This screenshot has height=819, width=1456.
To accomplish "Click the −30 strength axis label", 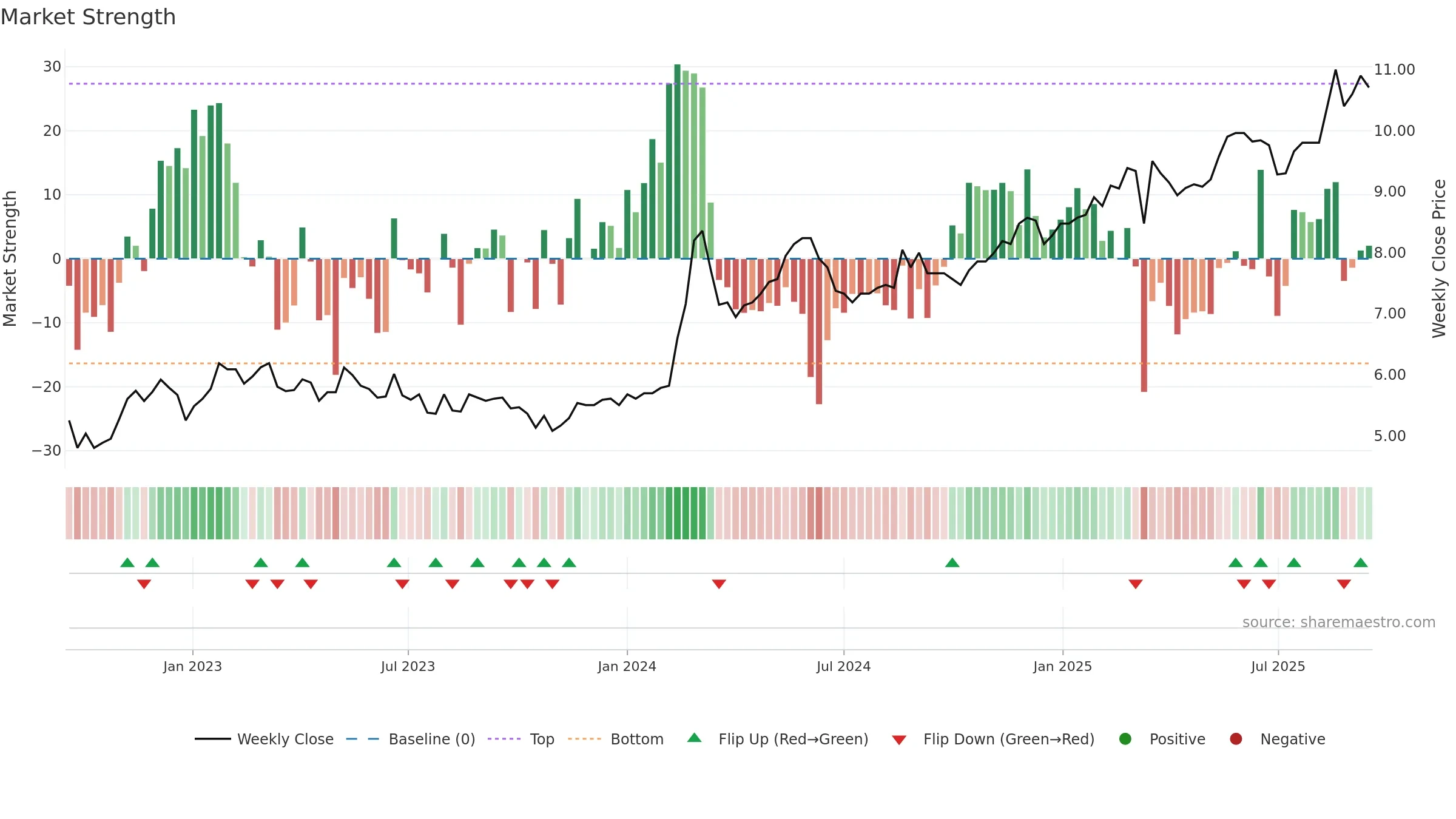I will point(47,451).
